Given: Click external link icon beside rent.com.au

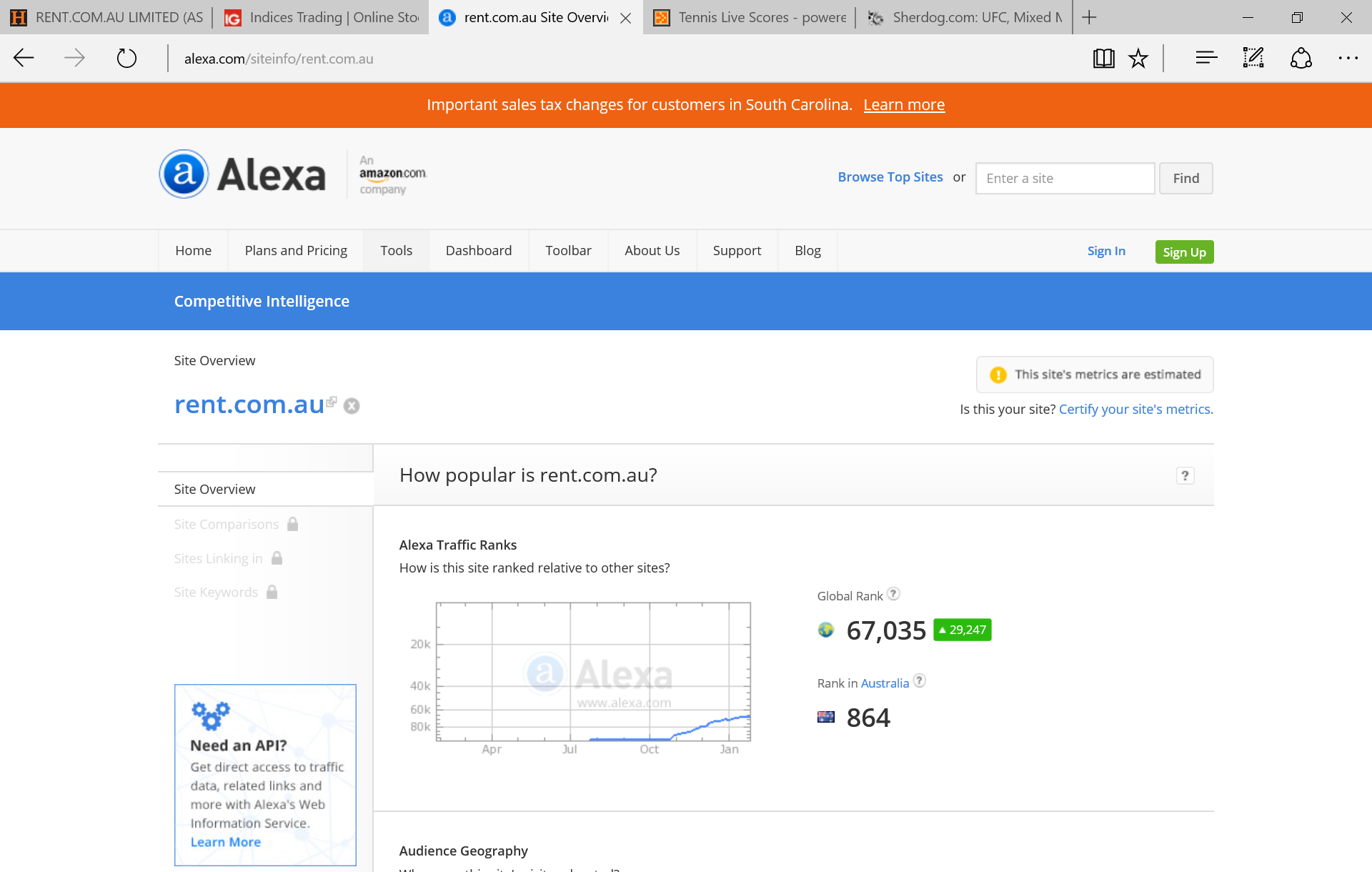Looking at the screenshot, I should click(332, 402).
